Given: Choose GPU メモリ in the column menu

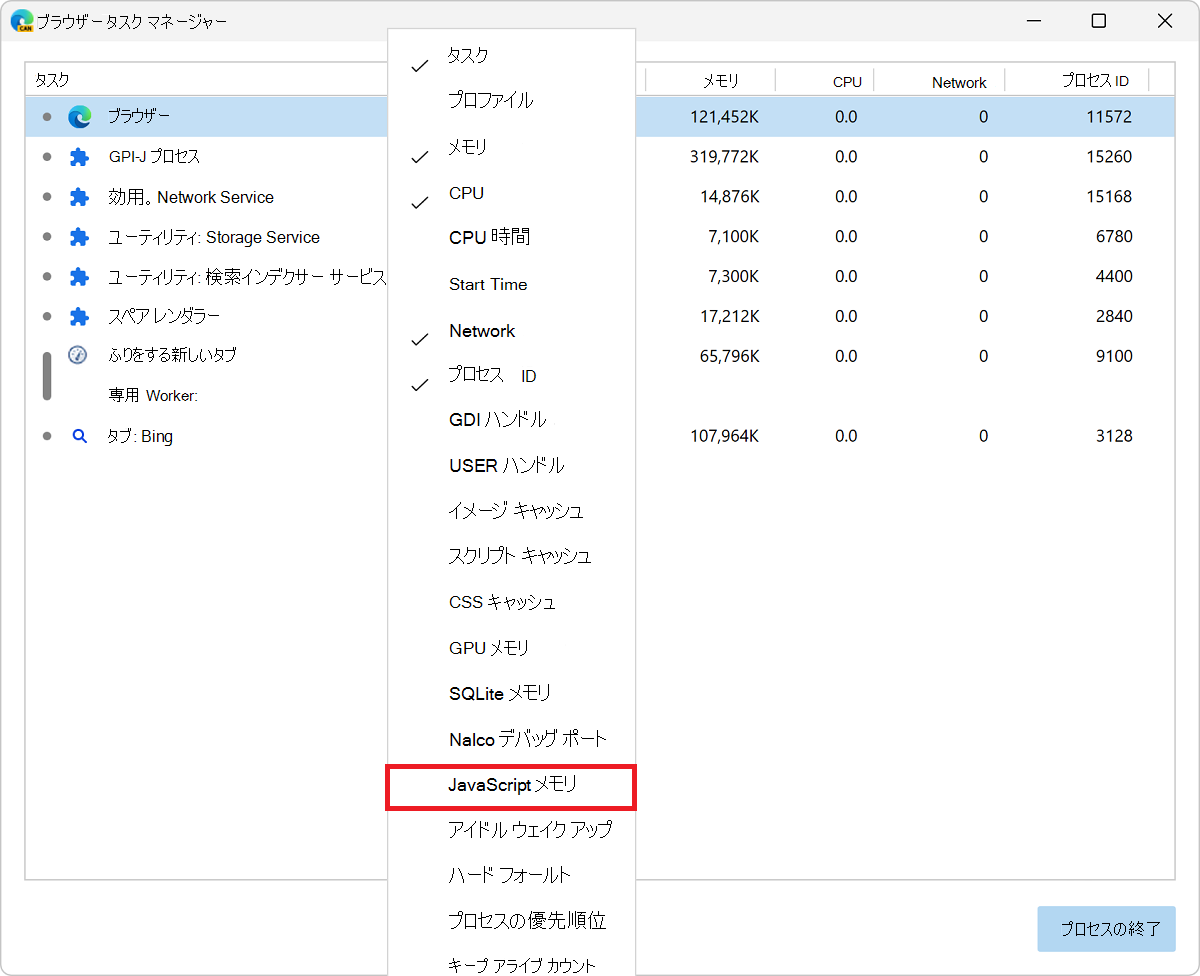Looking at the screenshot, I should 489,648.
